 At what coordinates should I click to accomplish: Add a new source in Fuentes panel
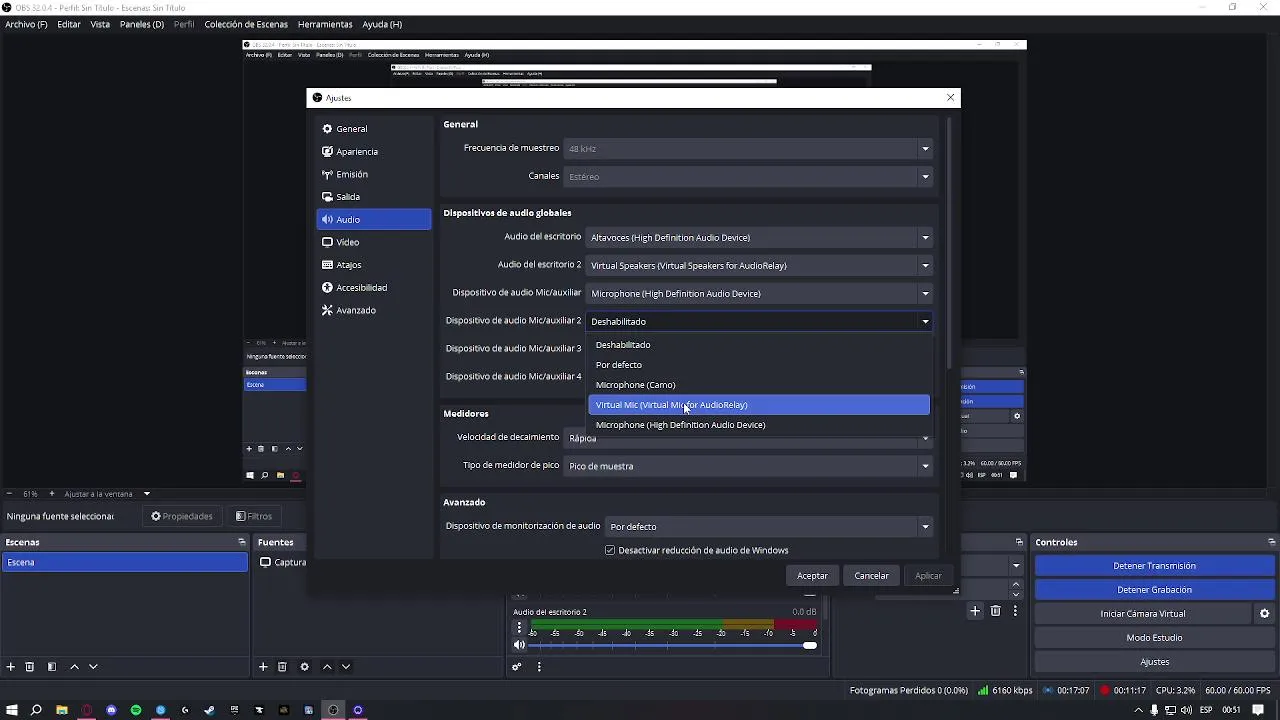click(263, 667)
